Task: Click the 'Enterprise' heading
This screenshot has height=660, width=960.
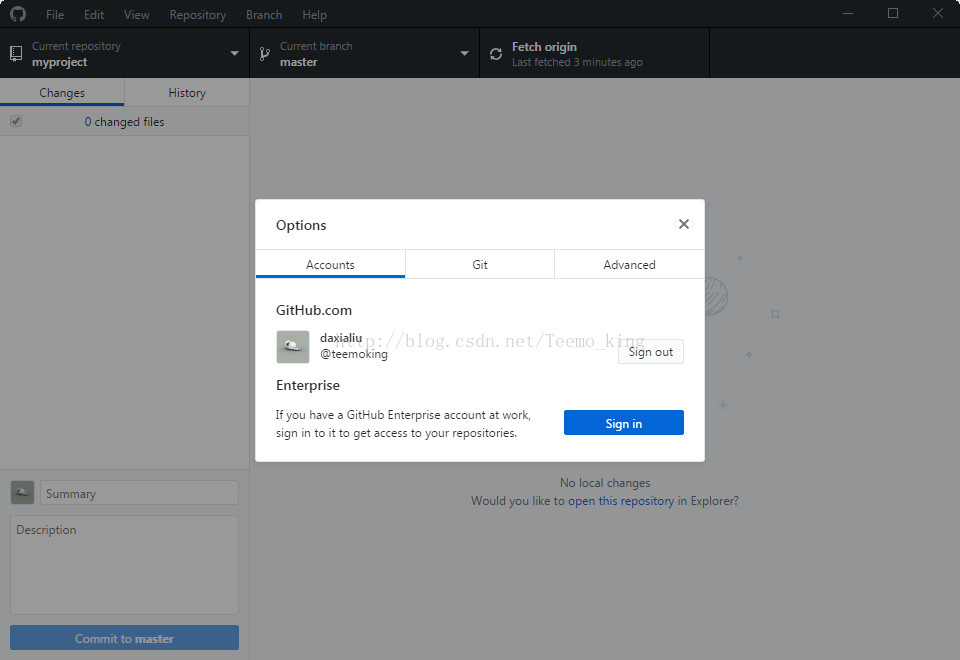Action: (x=307, y=385)
